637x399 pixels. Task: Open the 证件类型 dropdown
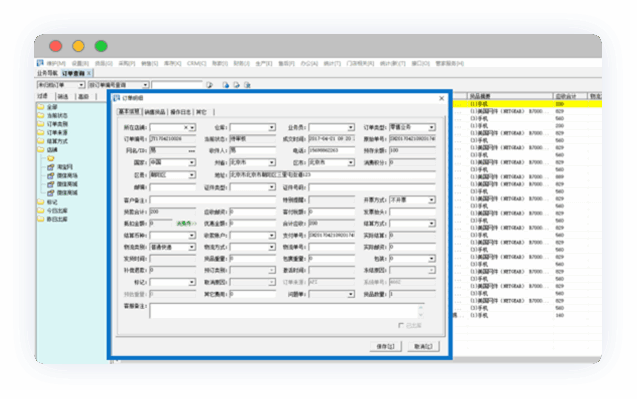point(271,187)
